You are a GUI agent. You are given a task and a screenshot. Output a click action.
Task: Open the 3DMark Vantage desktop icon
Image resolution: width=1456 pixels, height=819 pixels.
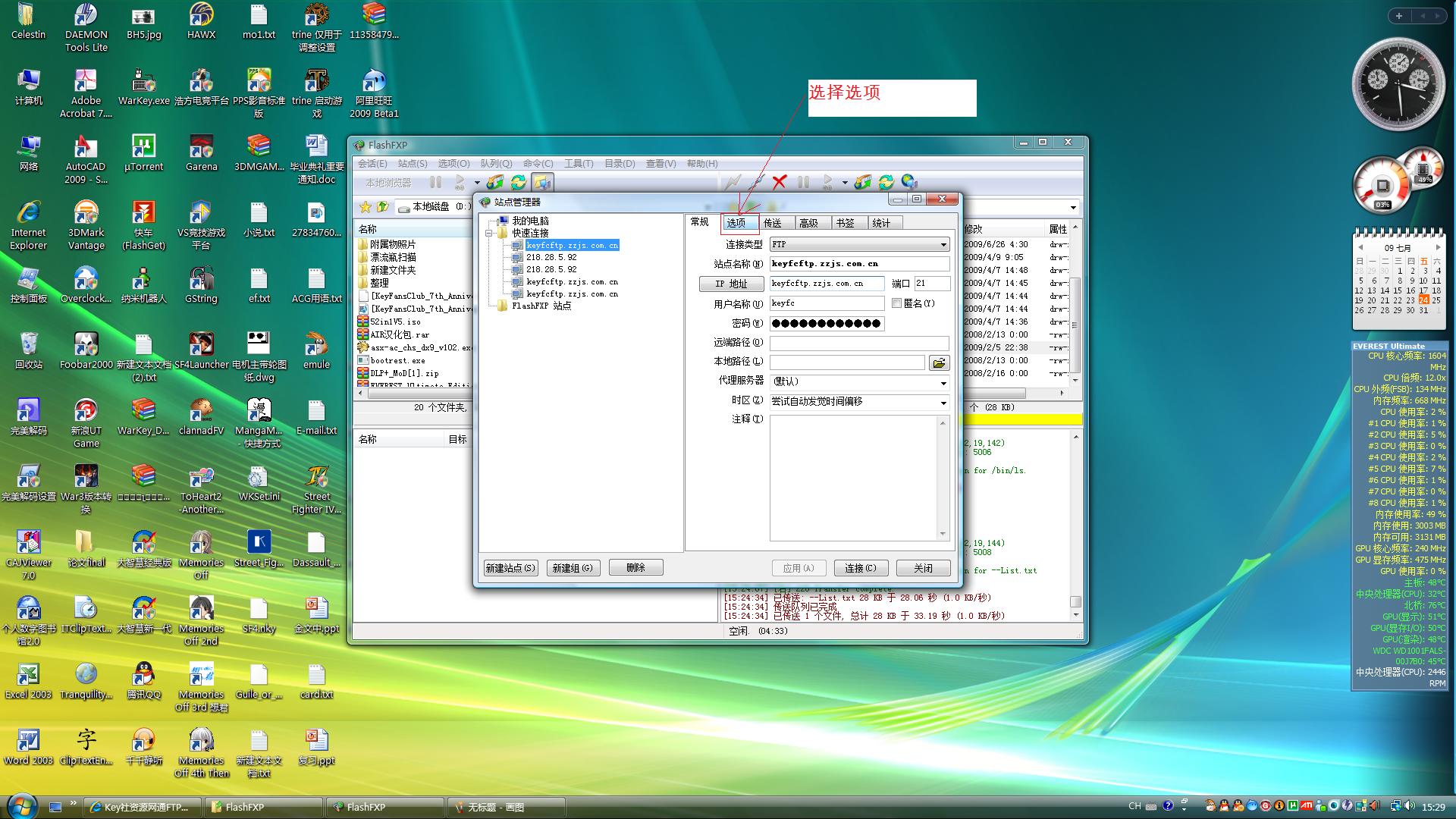point(86,225)
